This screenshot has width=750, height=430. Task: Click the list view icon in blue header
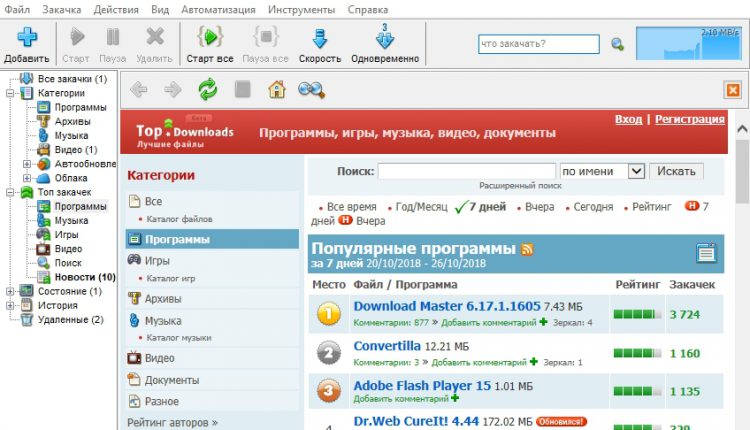[706, 253]
